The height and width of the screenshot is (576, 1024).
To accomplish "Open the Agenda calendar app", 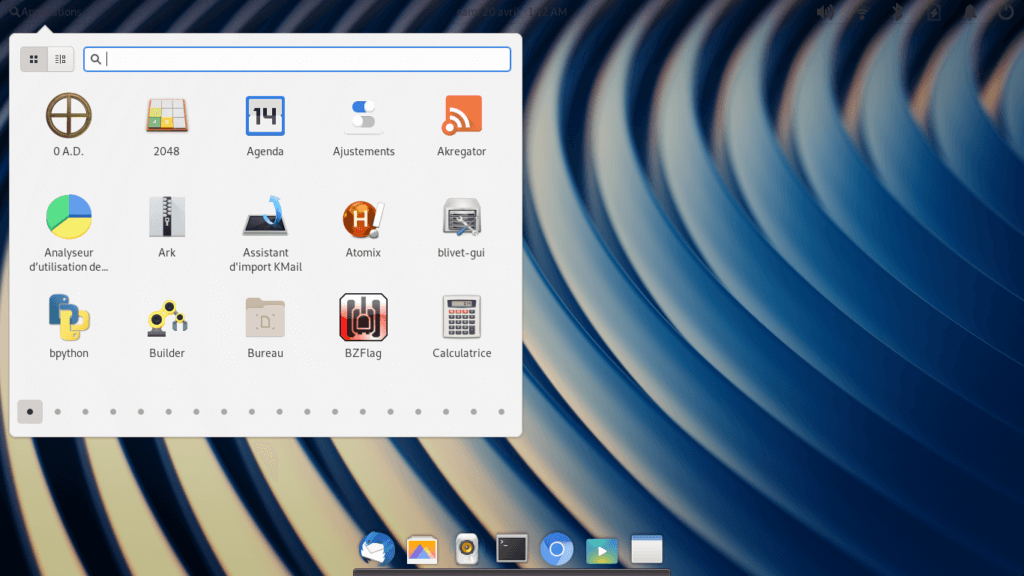I will (x=265, y=125).
